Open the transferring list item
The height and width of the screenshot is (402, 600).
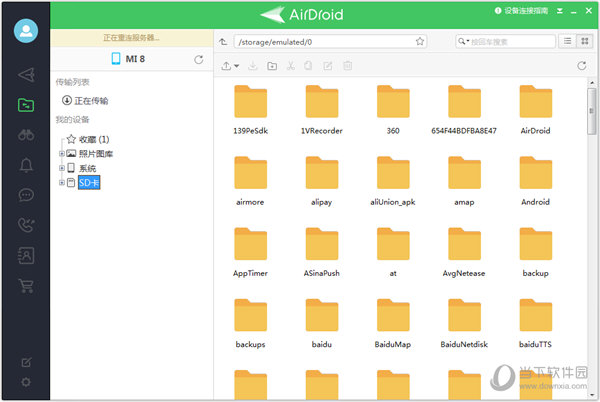click(85, 101)
